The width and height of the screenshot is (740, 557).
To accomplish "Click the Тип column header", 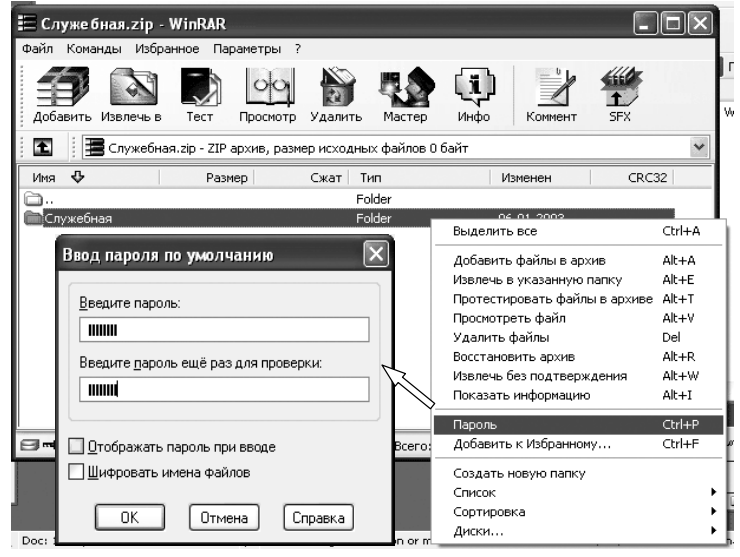I will [419, 177].
